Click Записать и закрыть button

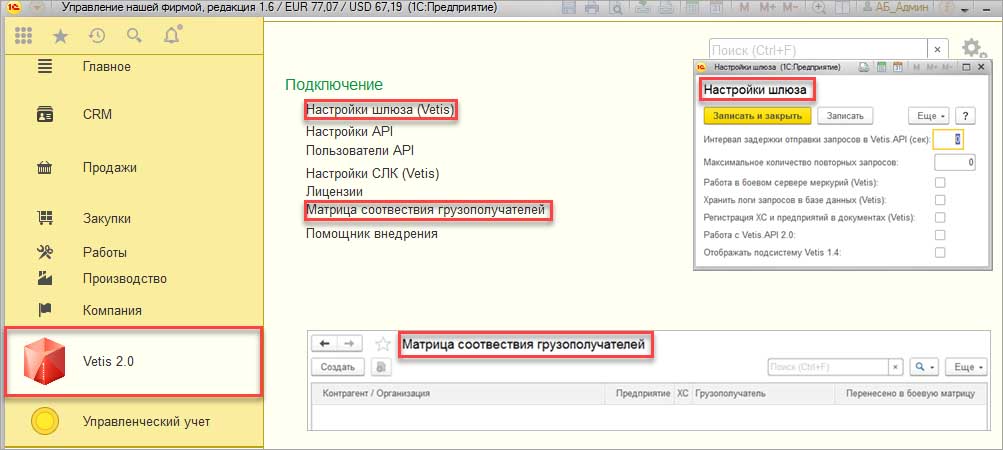pyautogui.click(x=757, y=116)
